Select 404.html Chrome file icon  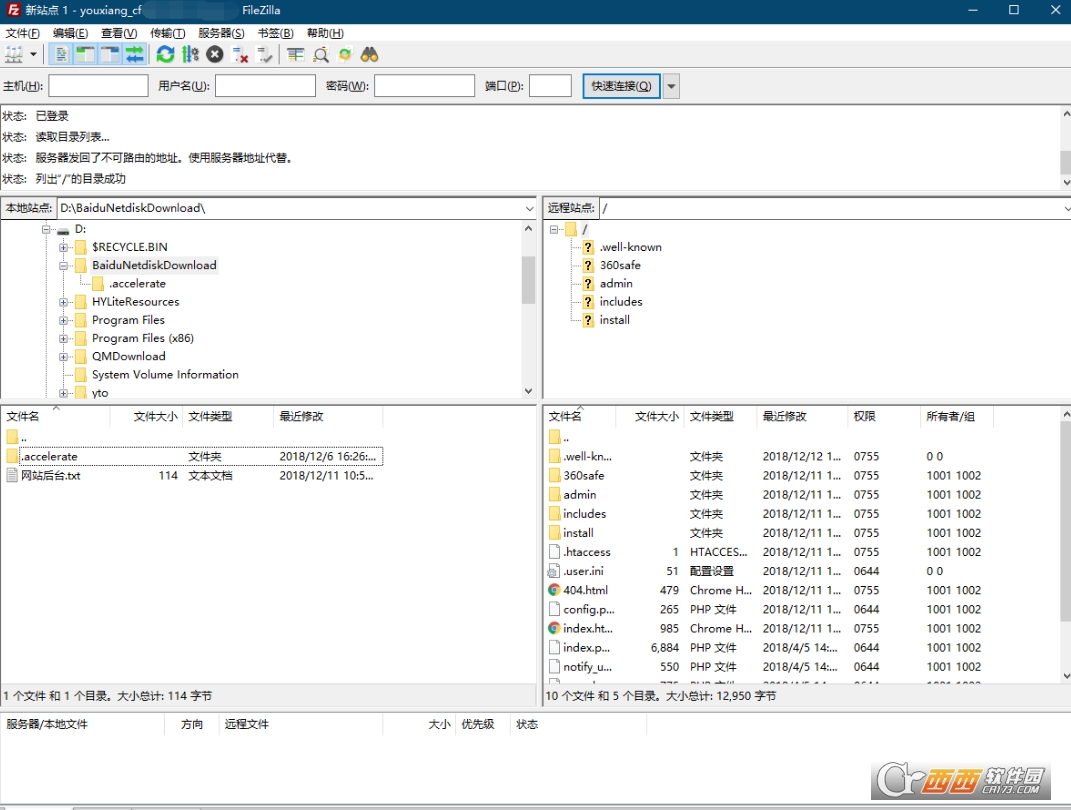point(554,590)
